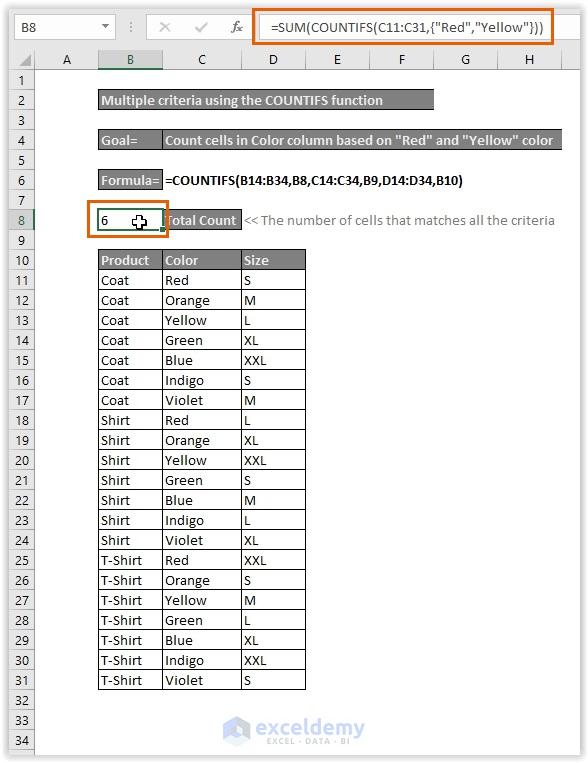Click the 'Product' column header cell
Image resolution: width=588 pixels, height=763 pixels.
[130, 260]
